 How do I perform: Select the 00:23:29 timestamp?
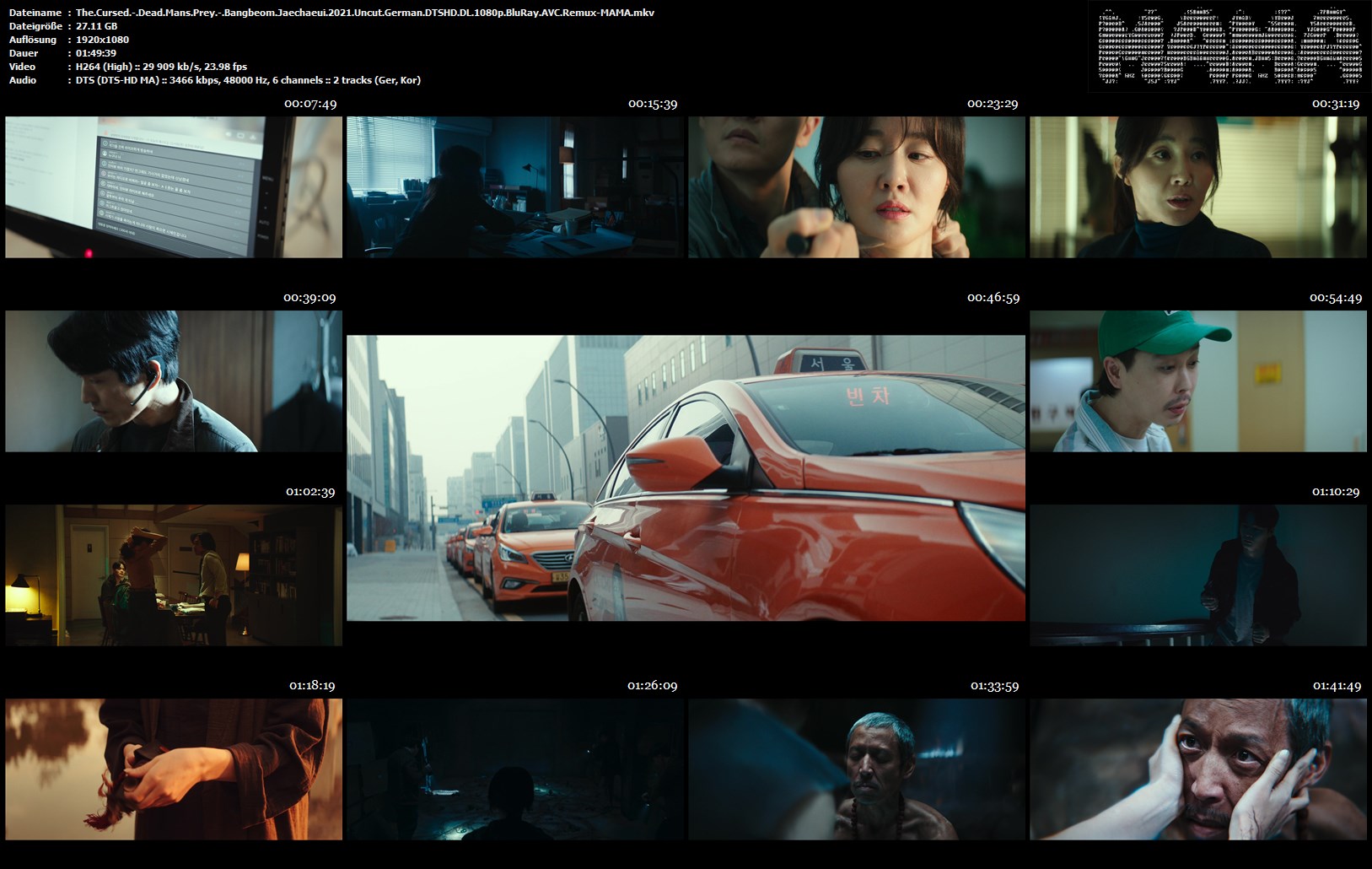(x=993, y=104)
